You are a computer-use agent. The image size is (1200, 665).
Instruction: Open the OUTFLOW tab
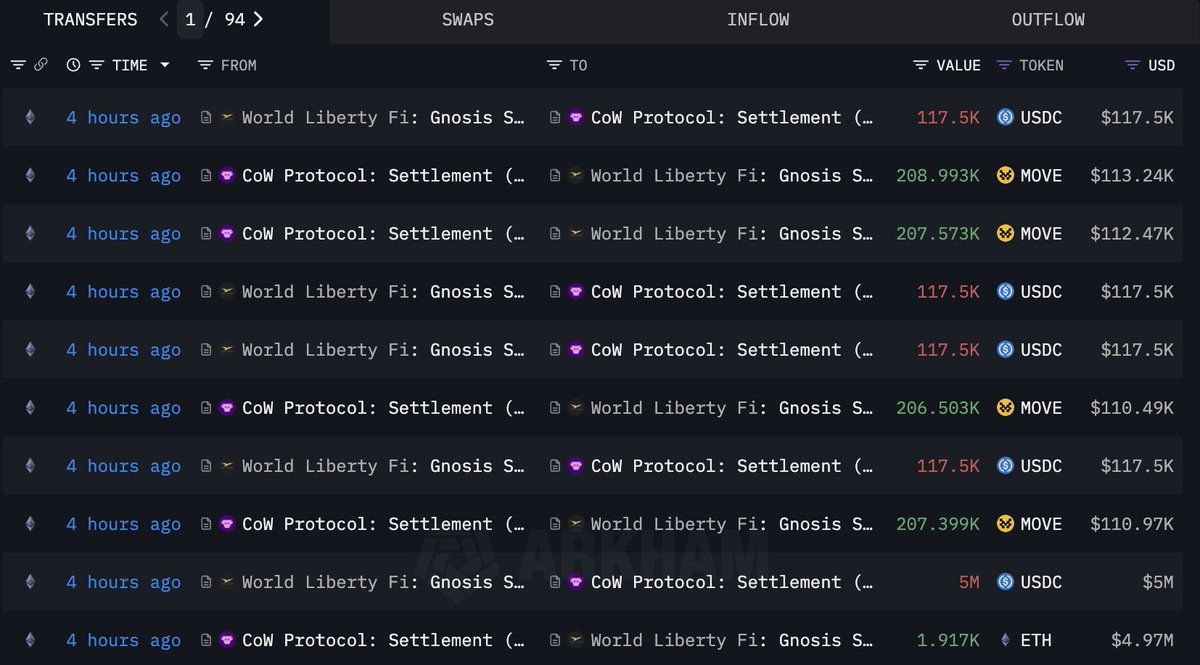pyautogui.click(x=1048, y=19)
